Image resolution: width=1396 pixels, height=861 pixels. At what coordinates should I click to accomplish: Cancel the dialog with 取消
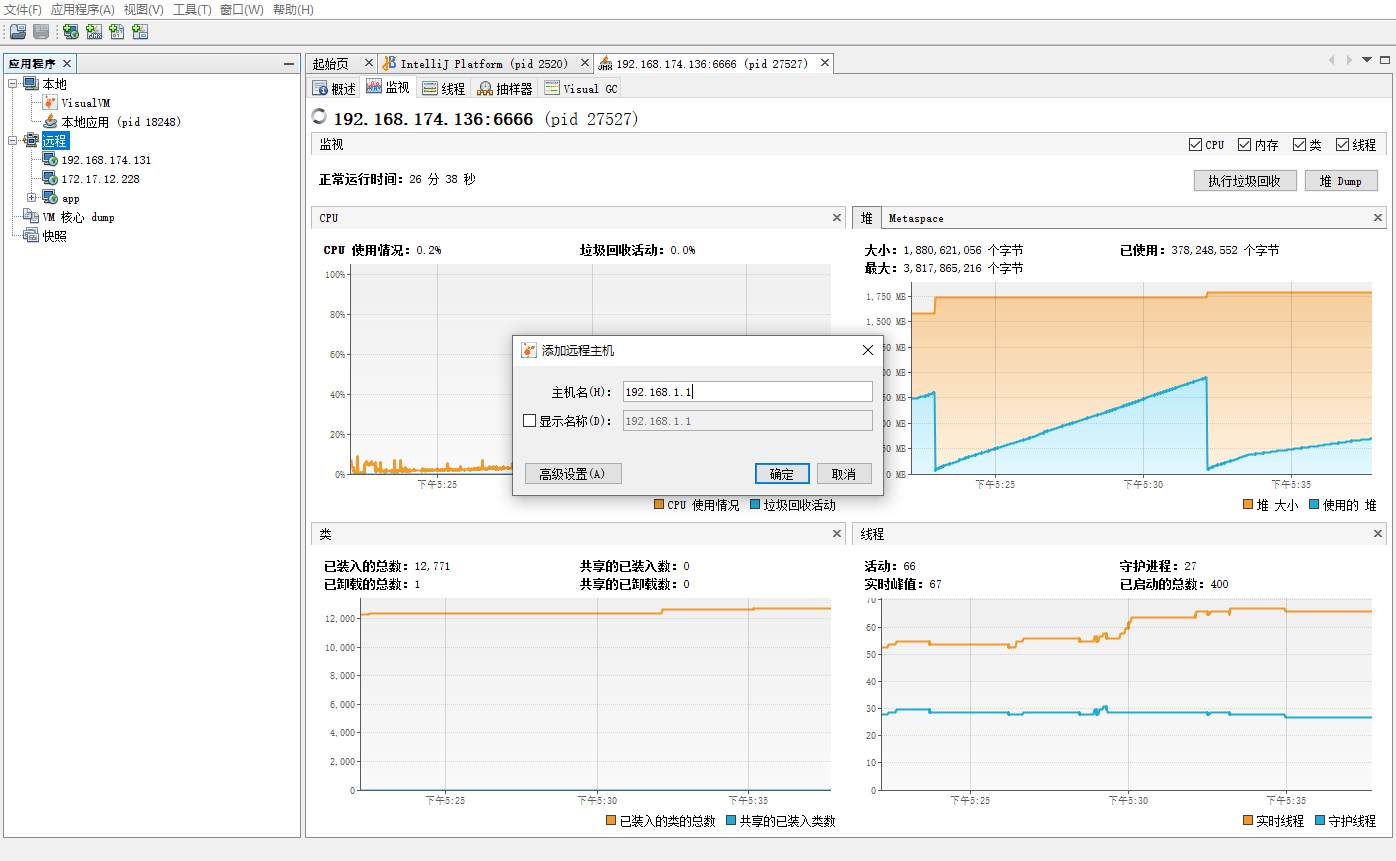(x=844, y=473)
